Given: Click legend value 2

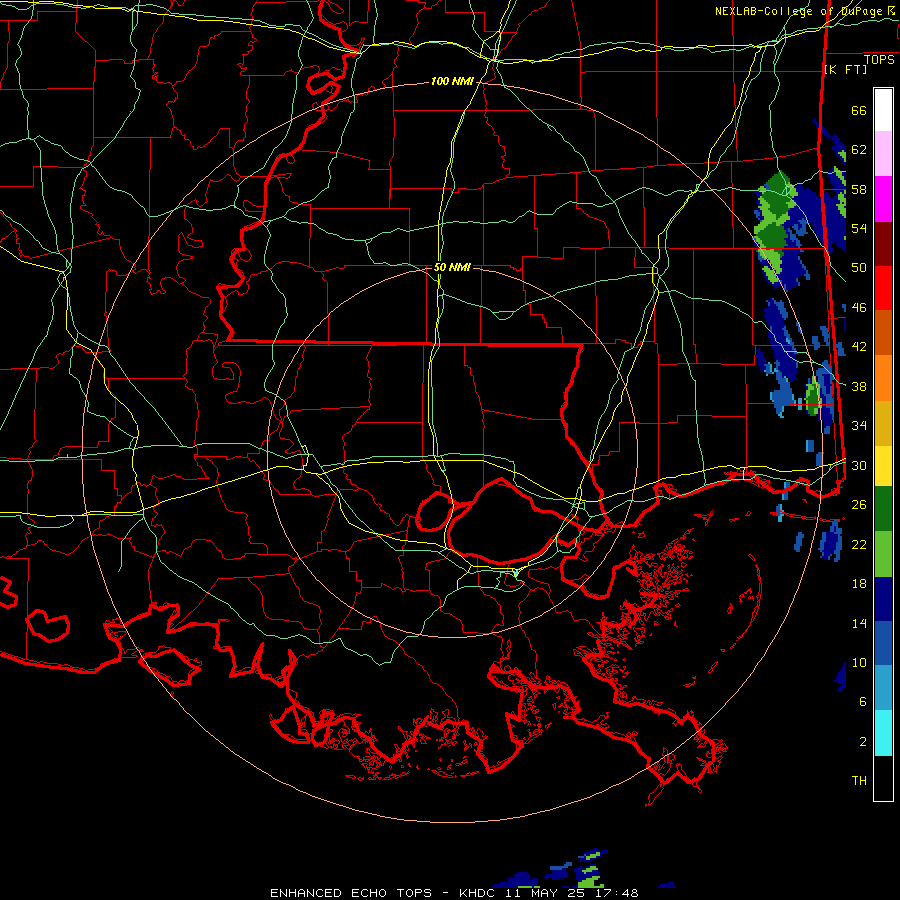Looking at the screenshot, I should pos(863,741).
